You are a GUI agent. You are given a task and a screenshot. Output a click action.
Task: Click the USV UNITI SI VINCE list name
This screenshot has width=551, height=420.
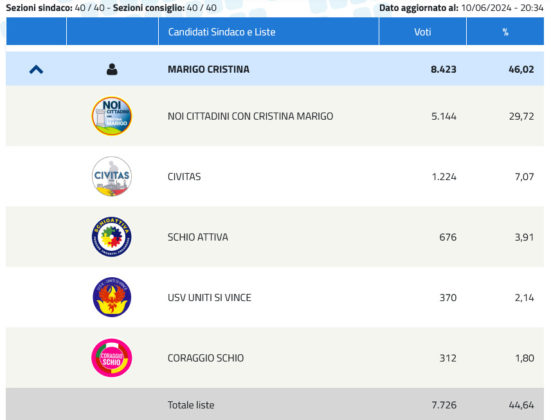[209, 297]
